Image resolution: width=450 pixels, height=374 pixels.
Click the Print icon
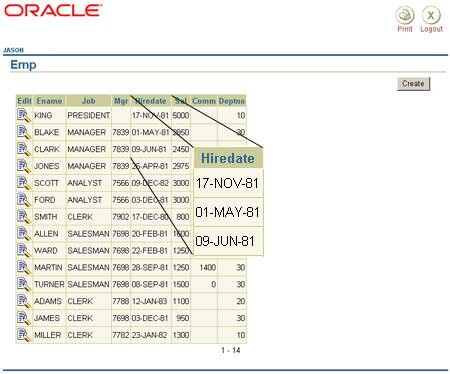pos(405,15)
